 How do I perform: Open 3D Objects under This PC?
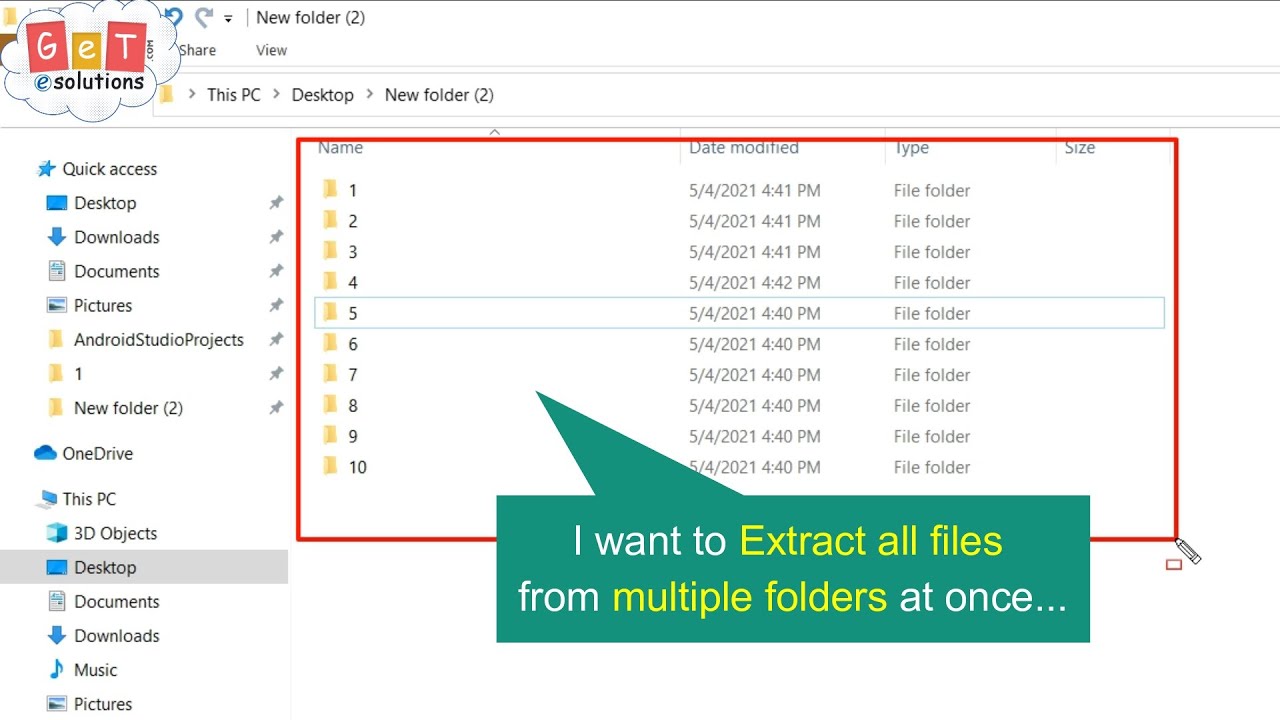pos(115,533)
